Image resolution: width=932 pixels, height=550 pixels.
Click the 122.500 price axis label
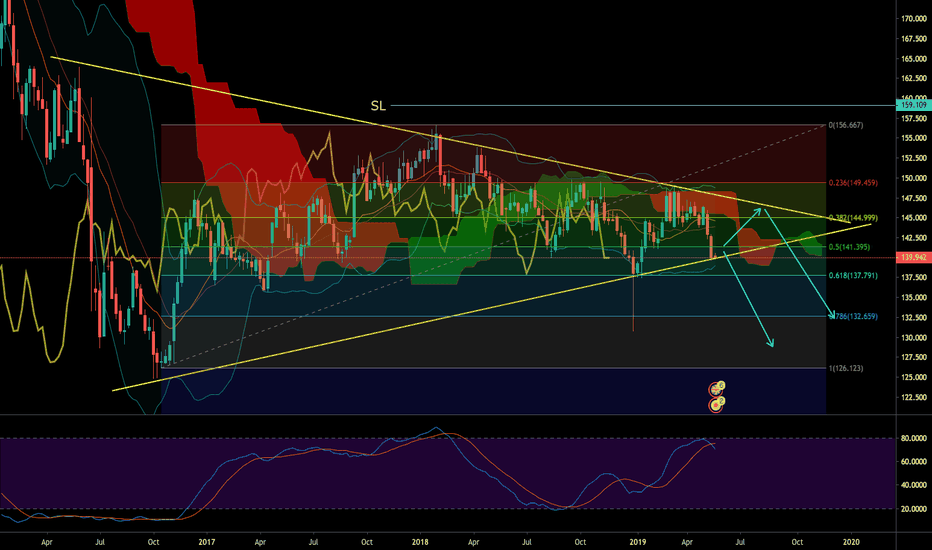(x=914, y=397)
